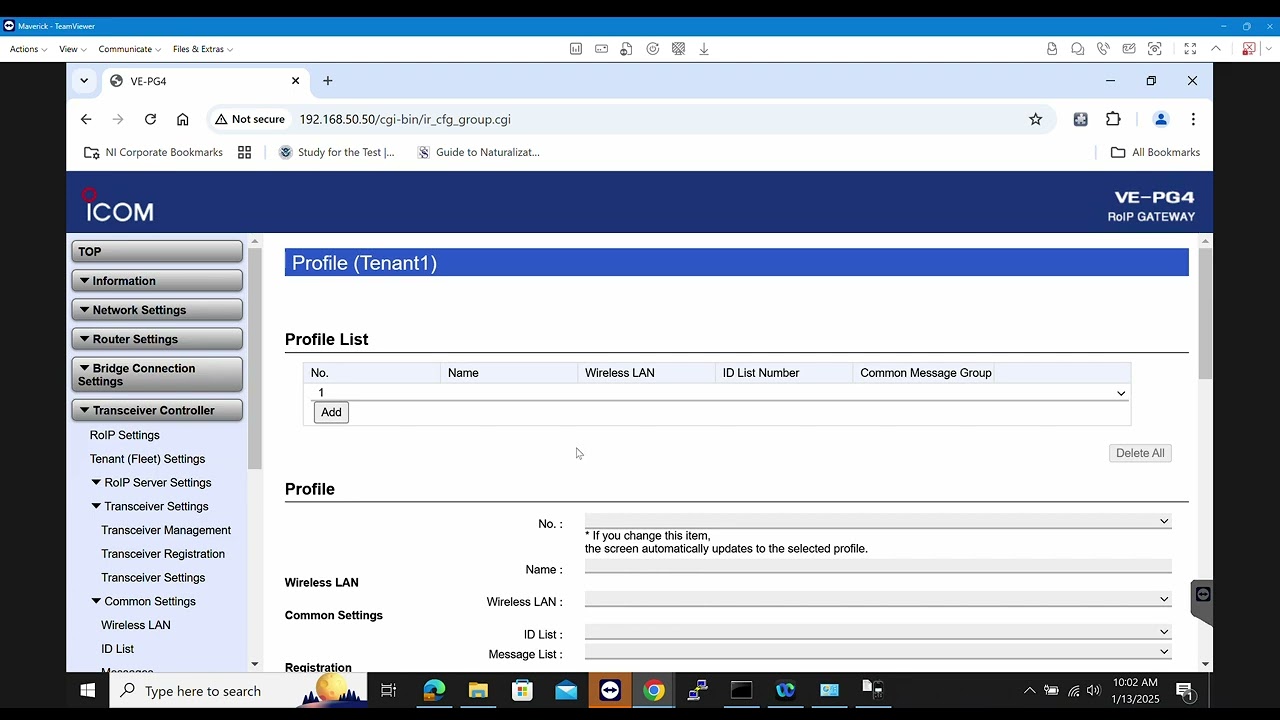Open TeamViewer connection statistics icon
This screenshot has height=720, width=1280.
(576, 48)
